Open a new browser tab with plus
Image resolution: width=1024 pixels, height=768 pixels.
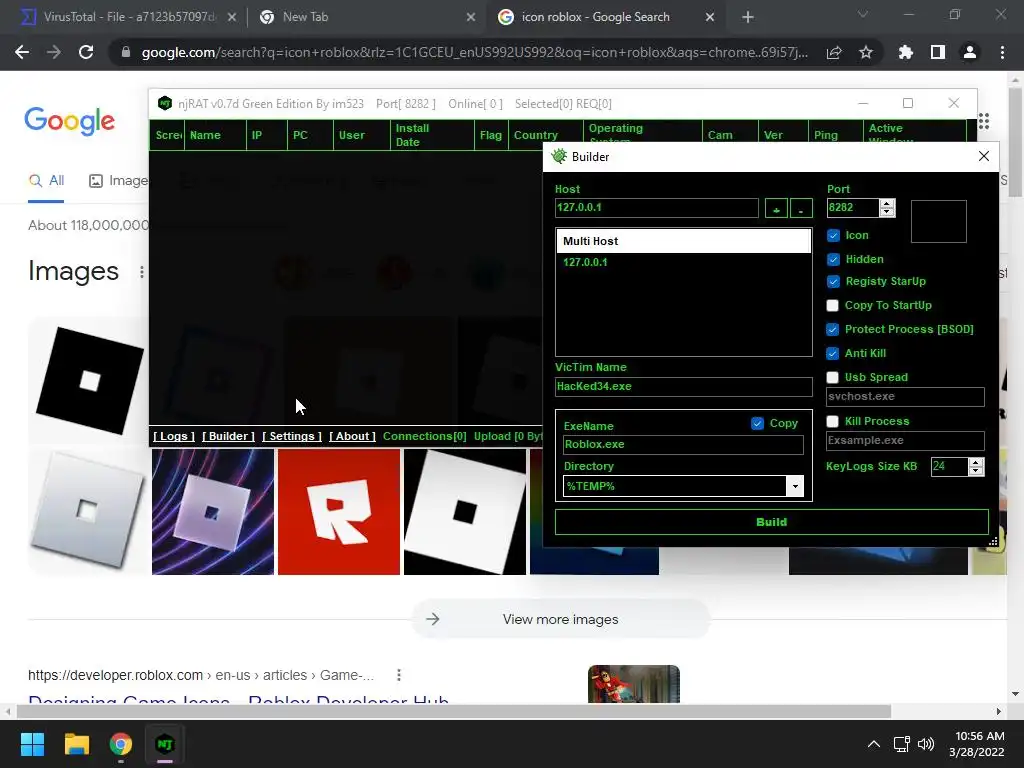tap(748, 17)
